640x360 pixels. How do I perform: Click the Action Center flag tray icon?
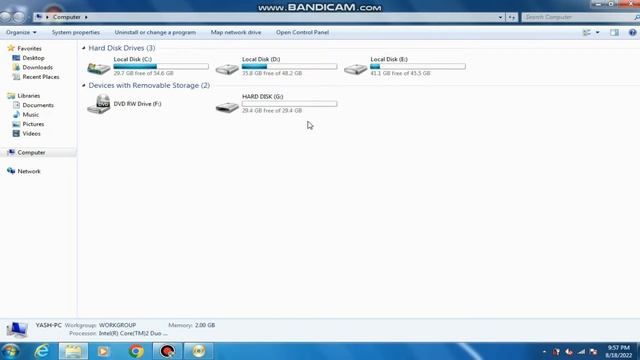(x=593, y=351)
